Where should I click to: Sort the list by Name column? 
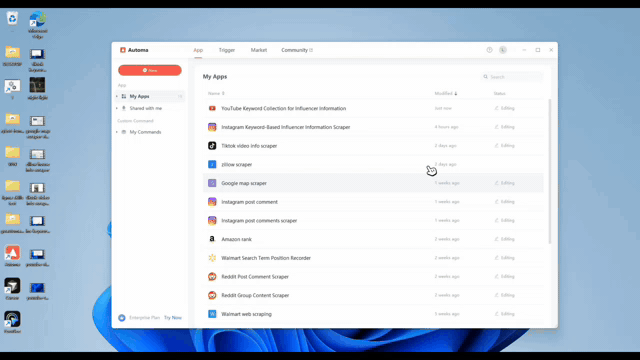[216, 93]
